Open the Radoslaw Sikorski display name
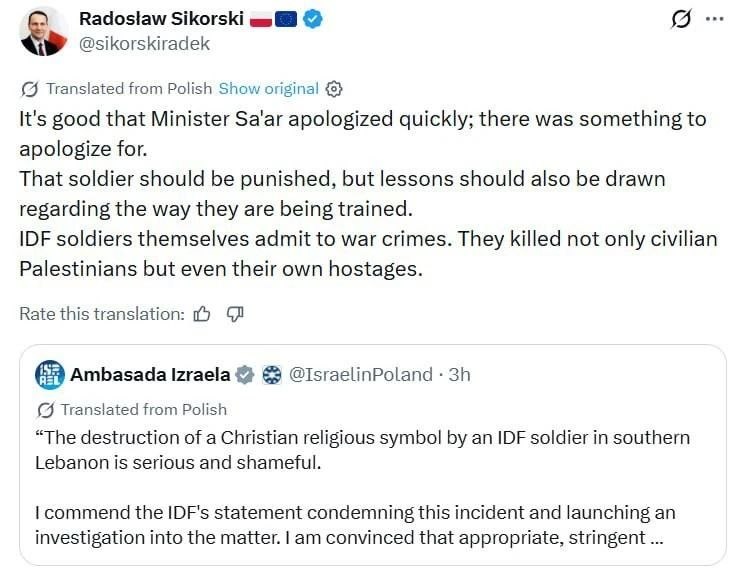Viewport: 743px width, 582px height. coord(159,20)
